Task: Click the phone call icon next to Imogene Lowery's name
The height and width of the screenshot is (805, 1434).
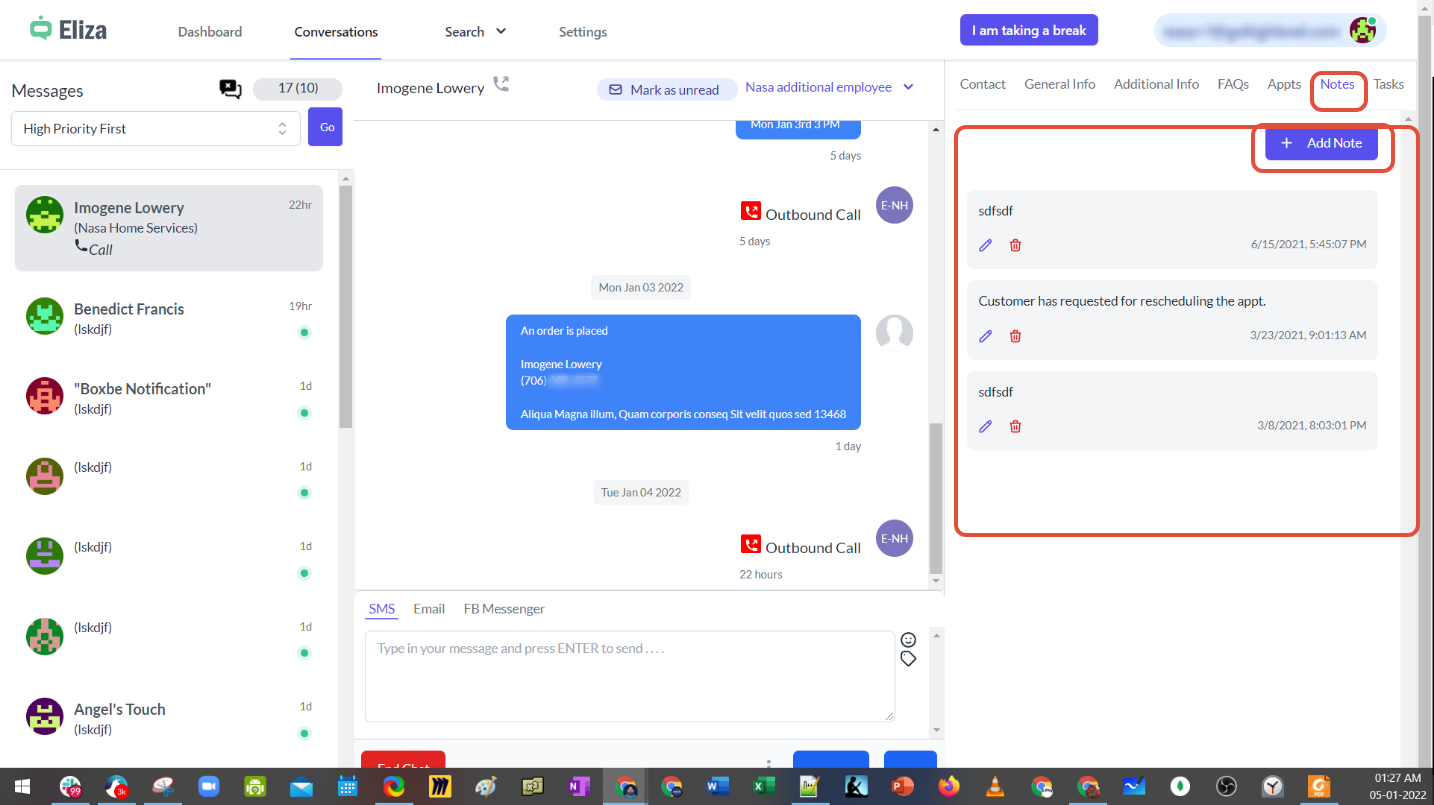Action: [501, 85]
